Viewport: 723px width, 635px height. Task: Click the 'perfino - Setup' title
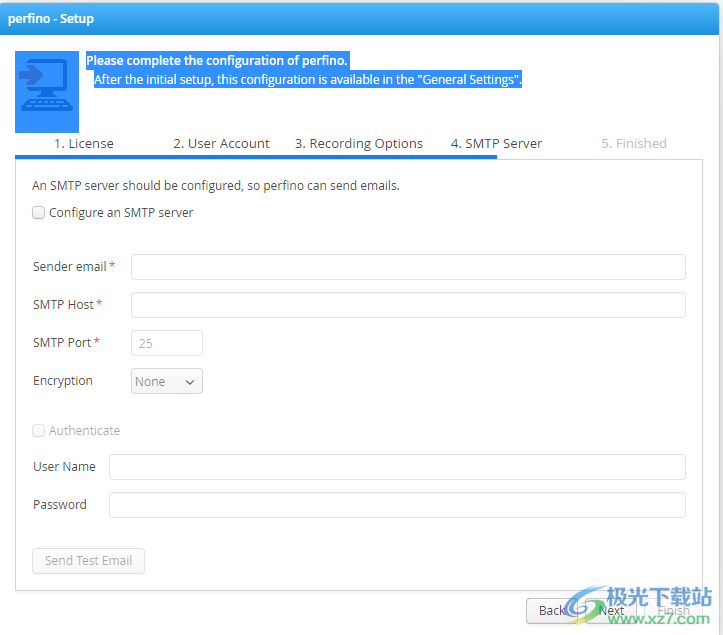[51, 18]
